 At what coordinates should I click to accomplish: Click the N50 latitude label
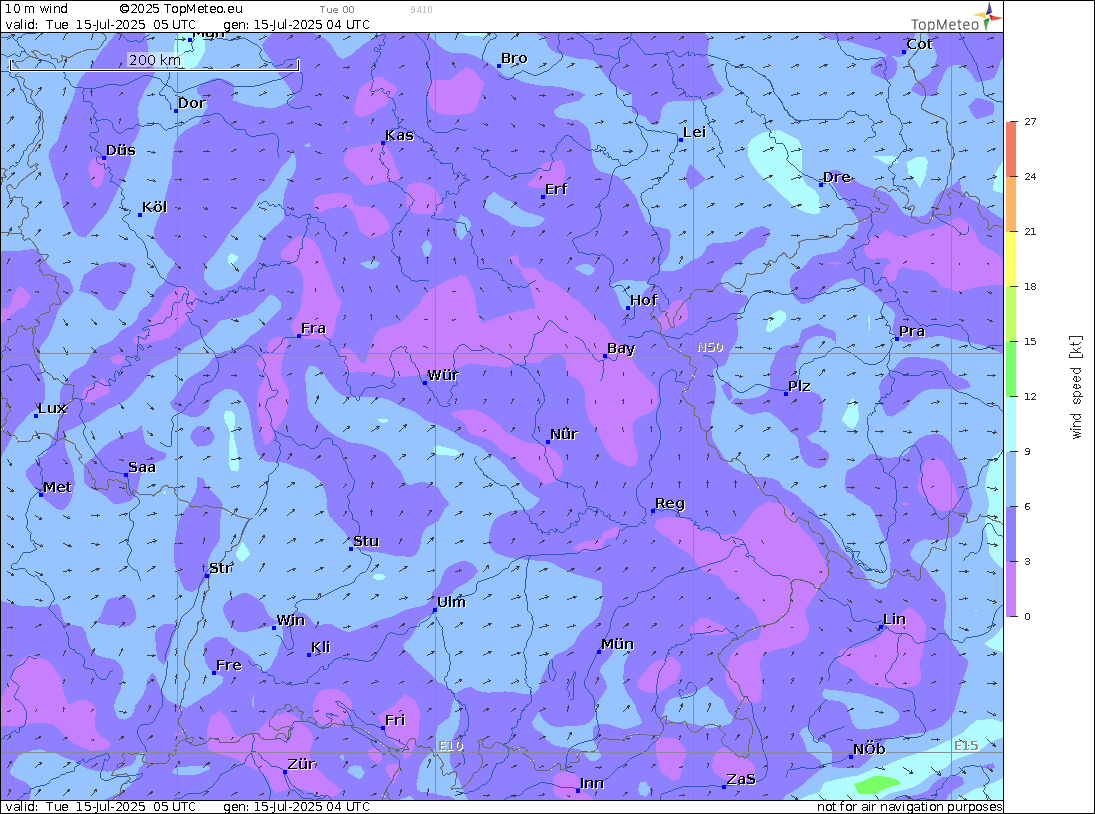[710, 347]
